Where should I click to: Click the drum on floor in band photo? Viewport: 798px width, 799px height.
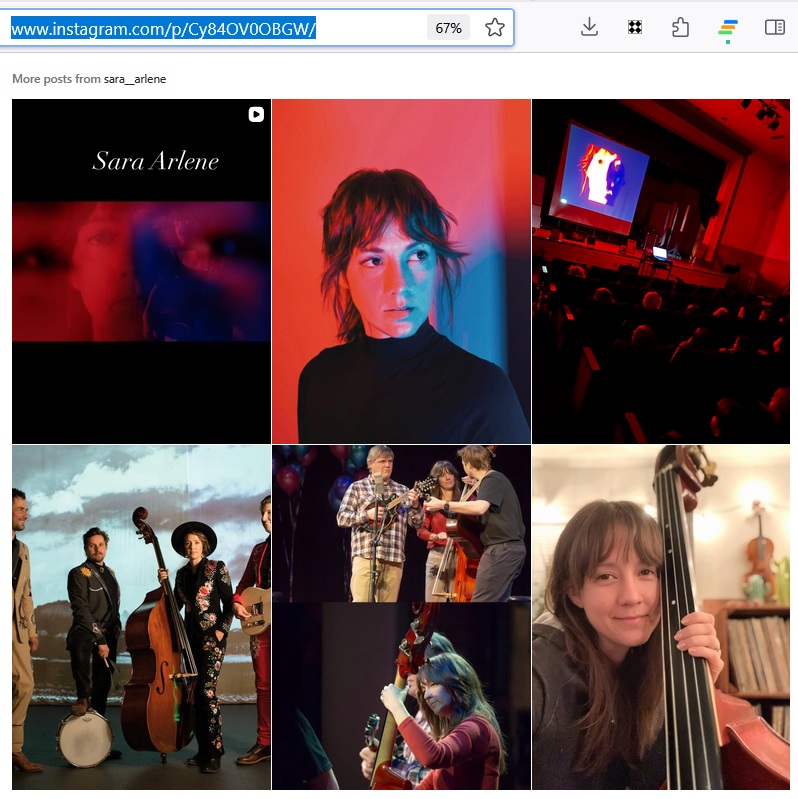tap(83, 738)
